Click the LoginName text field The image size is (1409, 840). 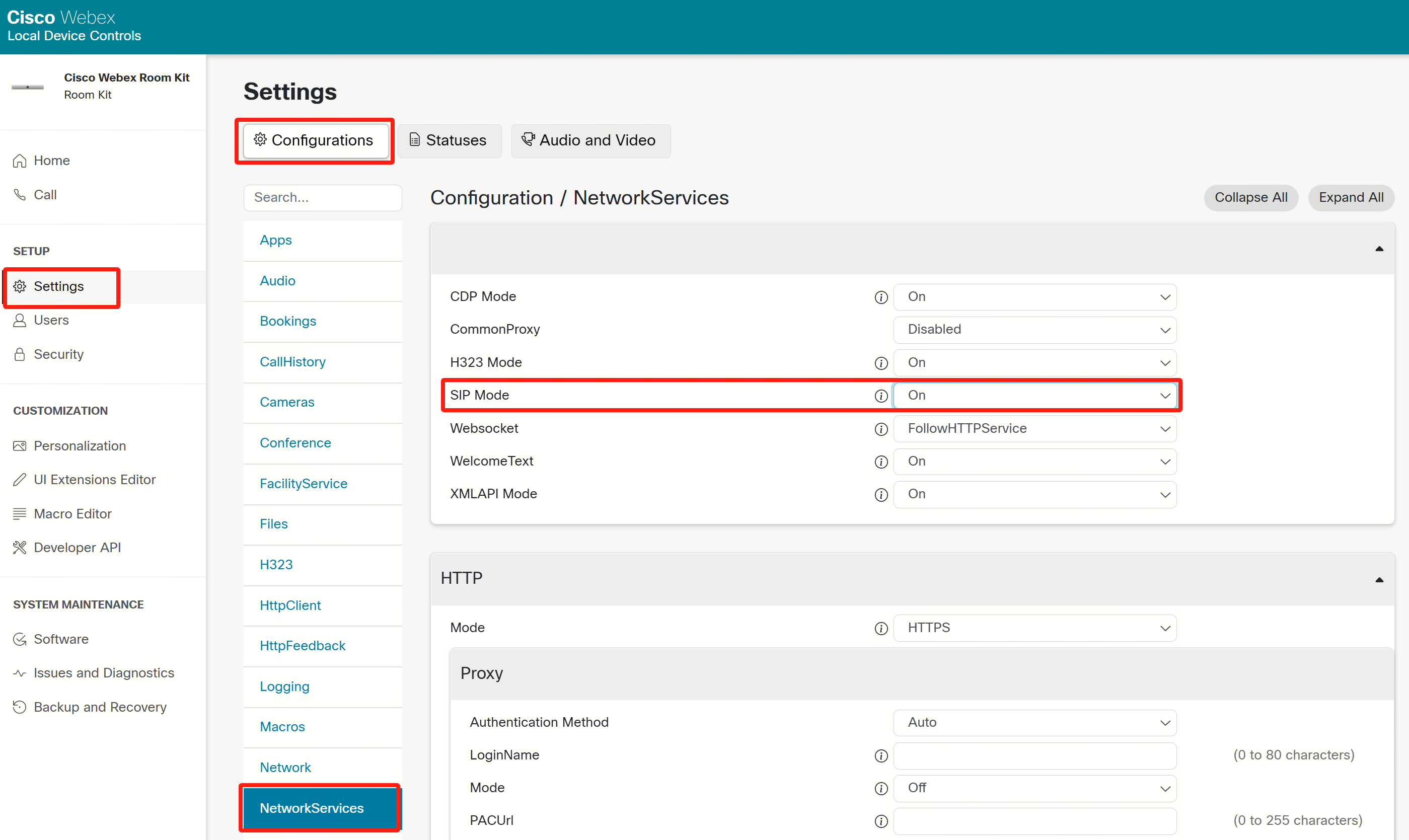click(1035, 755)
